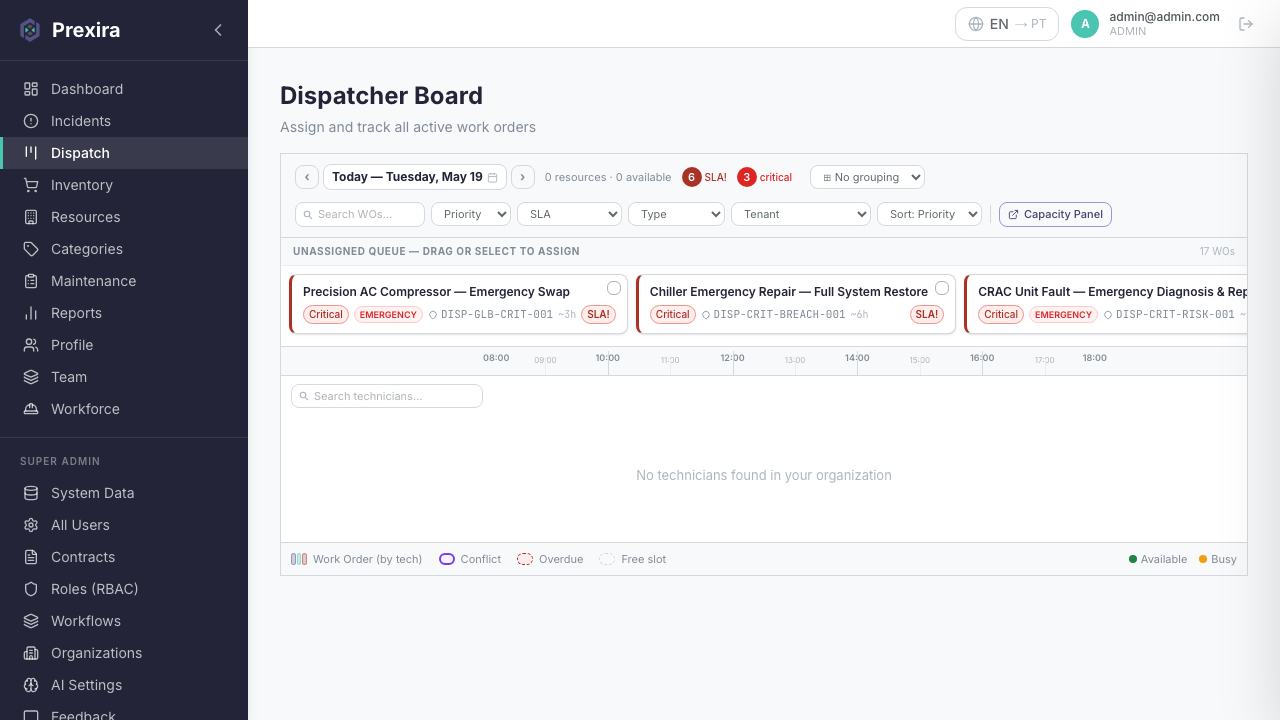Select the Chiller Emergency Repair work order checkbox
1280x720 pixels.
coord(942,288)
